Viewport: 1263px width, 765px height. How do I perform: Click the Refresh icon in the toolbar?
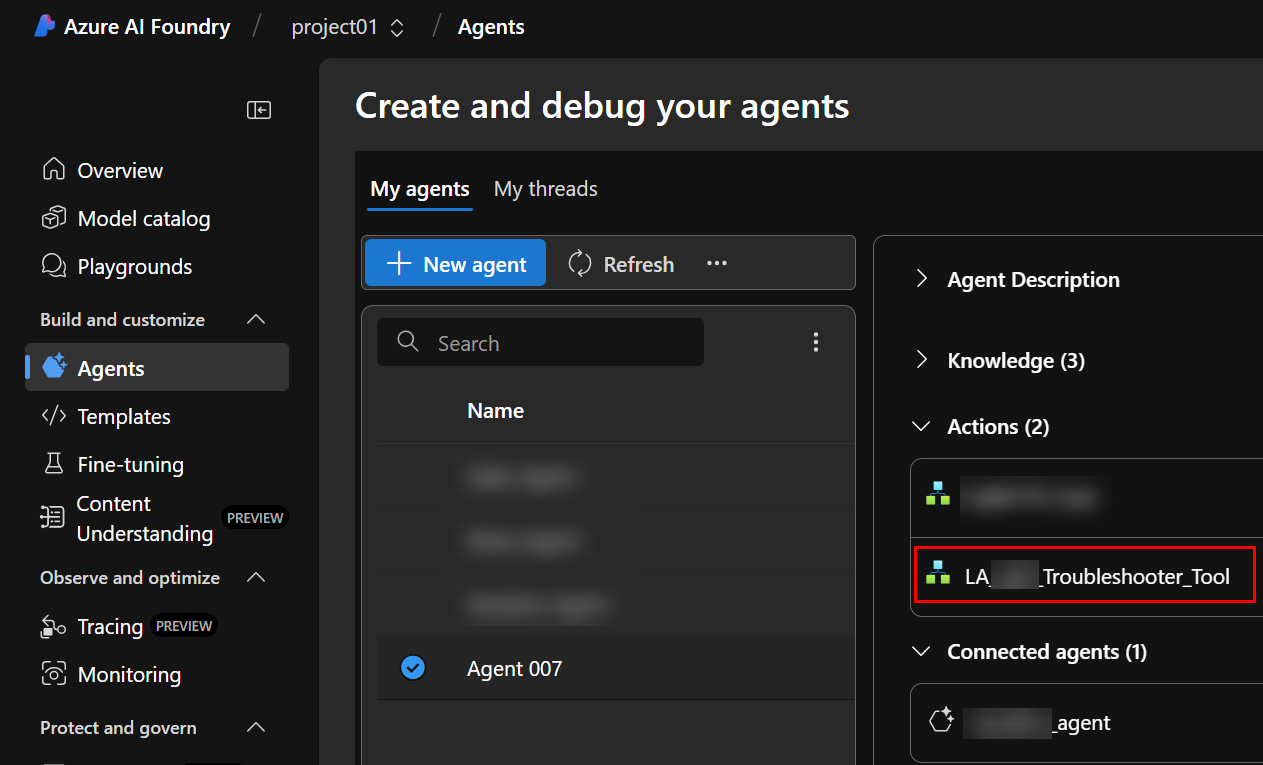point(580,264)
